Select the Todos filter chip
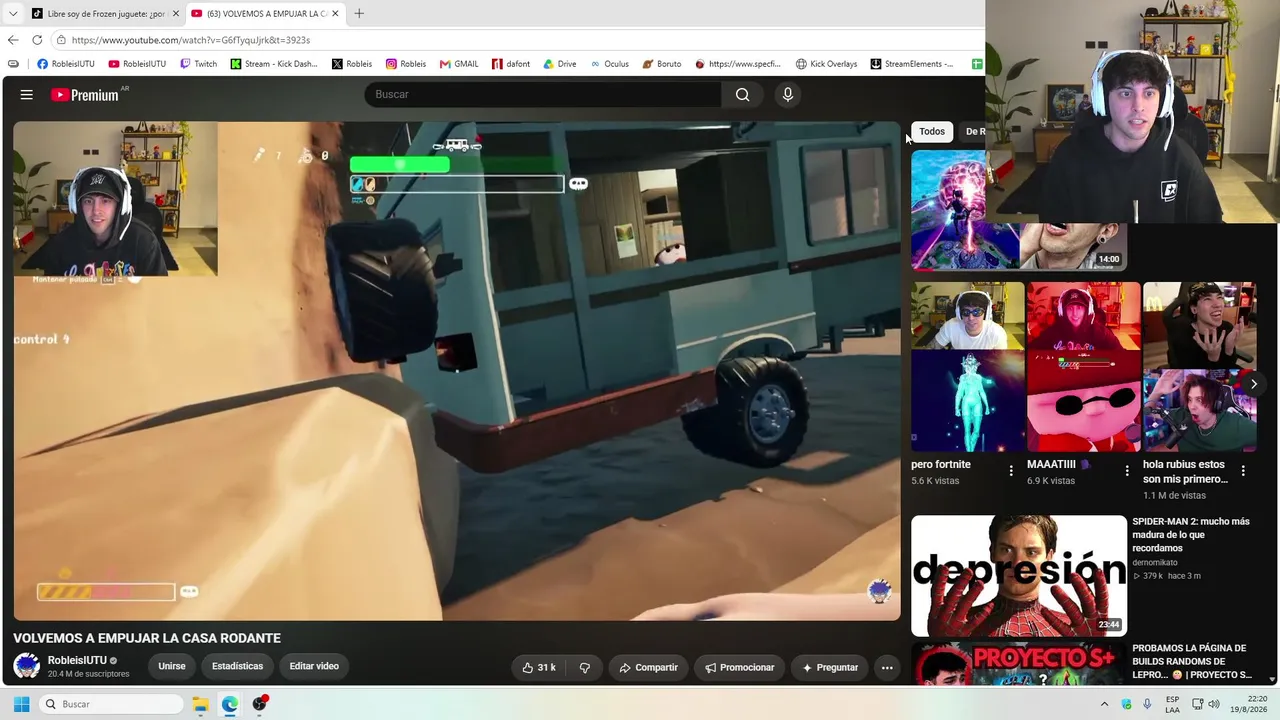Screen dimensions: 1280x720 (932, 132)
